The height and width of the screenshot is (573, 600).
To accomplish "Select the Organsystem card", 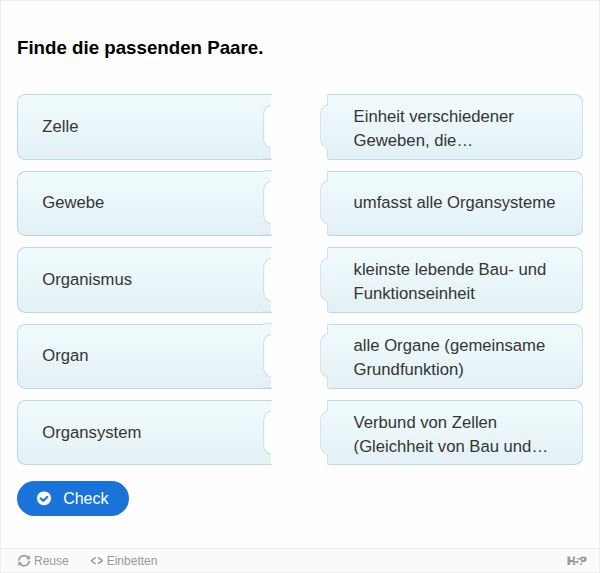I will coord(144,433).
